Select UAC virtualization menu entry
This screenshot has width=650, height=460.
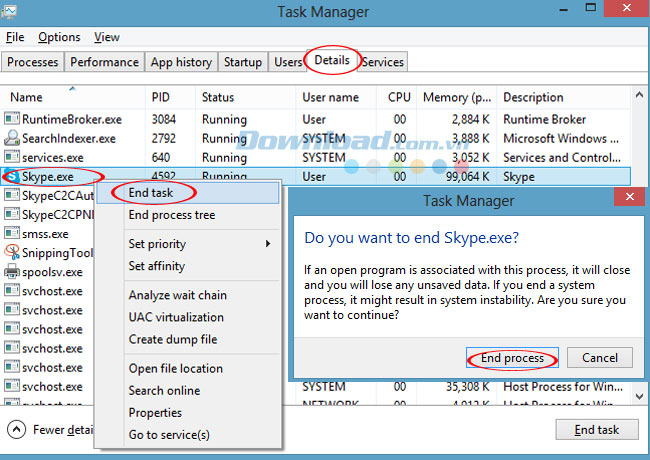(188, 317)
